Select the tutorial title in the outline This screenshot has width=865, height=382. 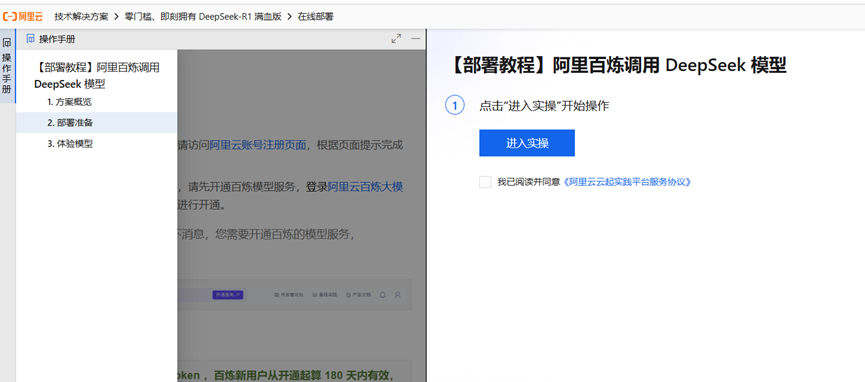(97, 76)
